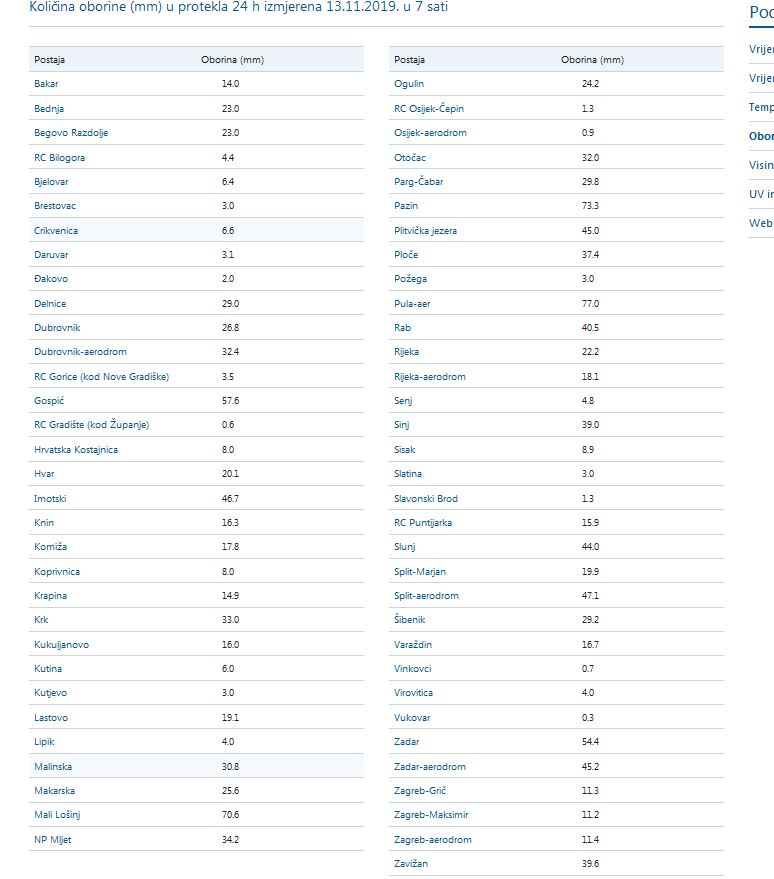Open the Crikvenica station entry
Image resolution: width=774 pixels, height=879 pixels.
(56, 231)
